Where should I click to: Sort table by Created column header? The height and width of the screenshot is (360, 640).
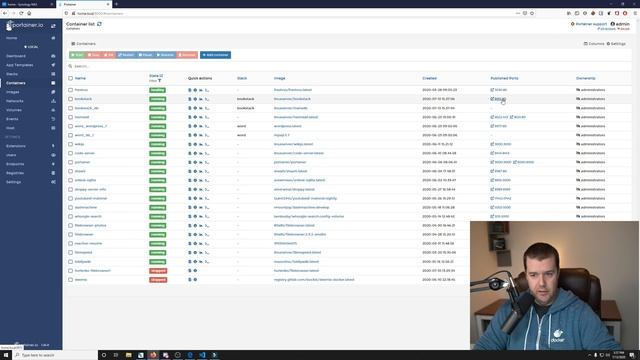coord(429,78)
